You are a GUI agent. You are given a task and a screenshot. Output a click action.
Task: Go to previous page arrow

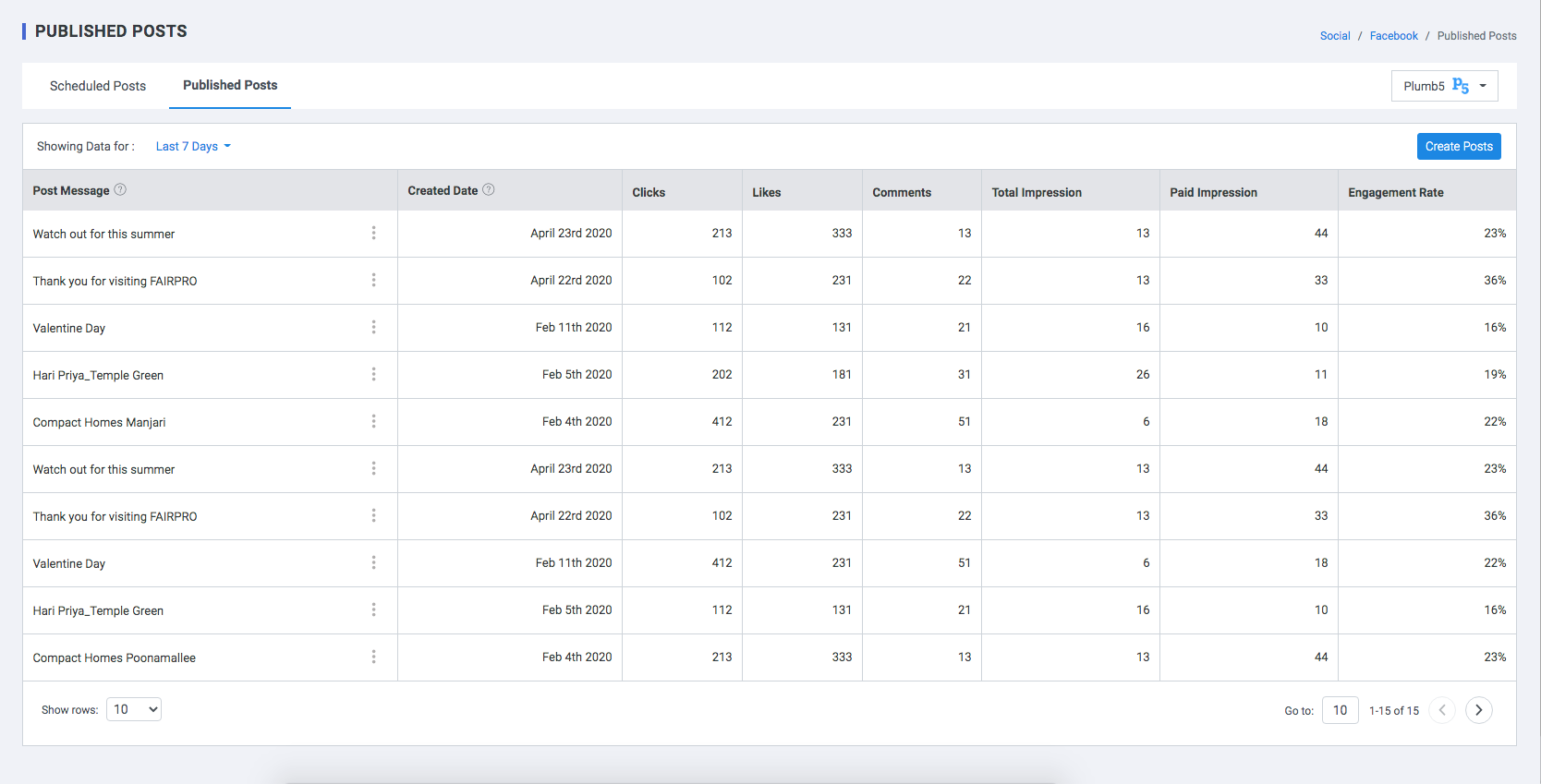pyautogui.click(x=1442, y=710)
